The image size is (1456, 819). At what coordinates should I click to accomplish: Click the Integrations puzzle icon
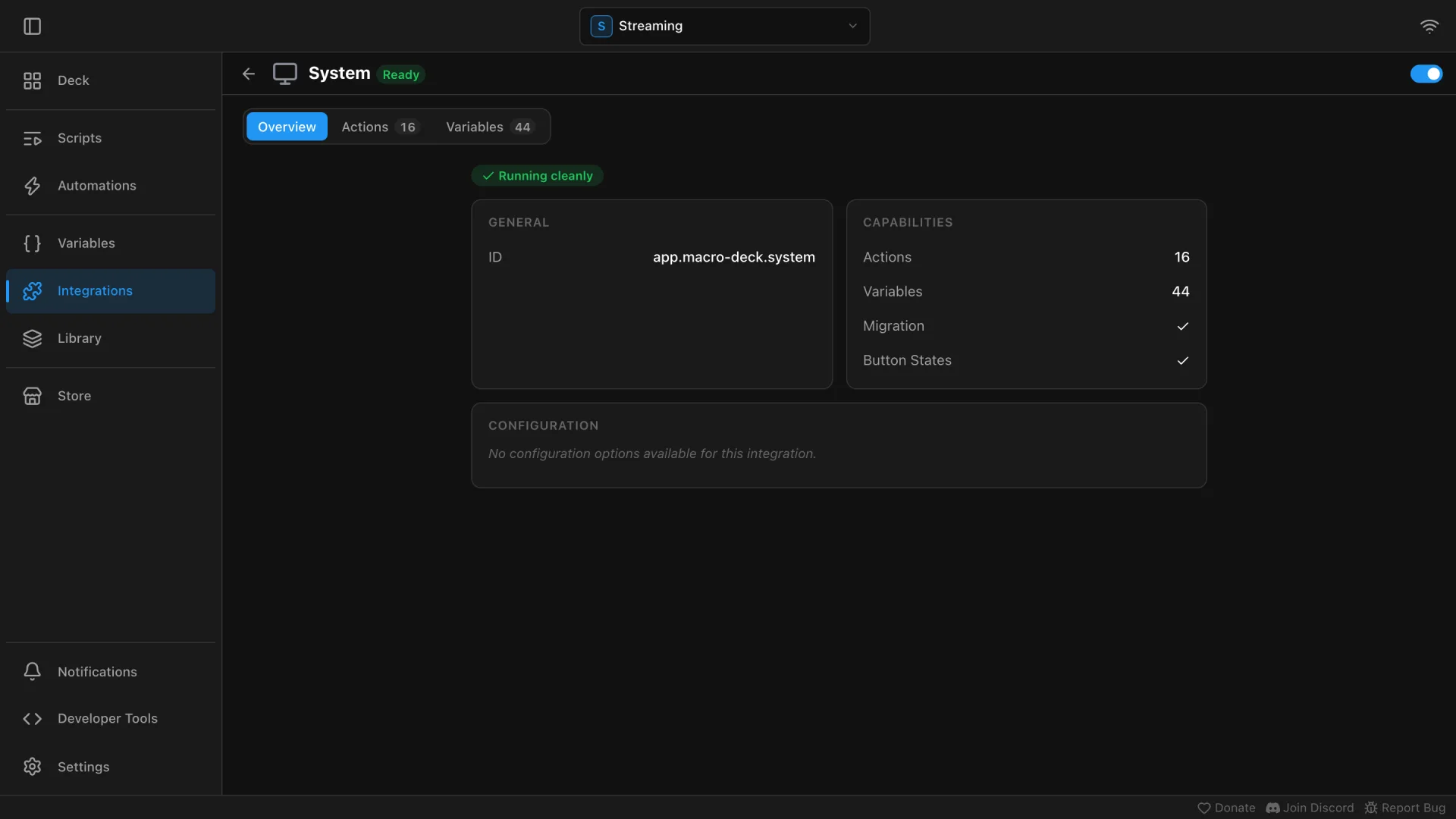point(32,291)
